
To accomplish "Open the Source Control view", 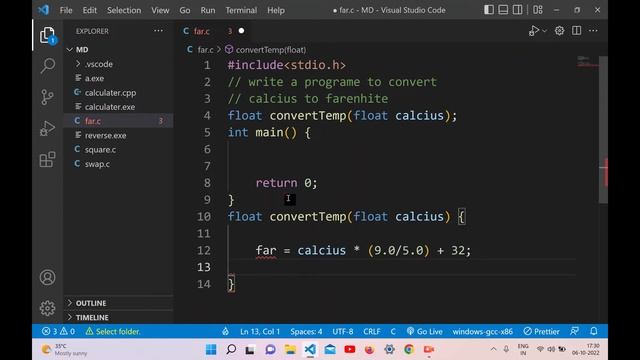I will pyautogui.click(x=47, y=97).
